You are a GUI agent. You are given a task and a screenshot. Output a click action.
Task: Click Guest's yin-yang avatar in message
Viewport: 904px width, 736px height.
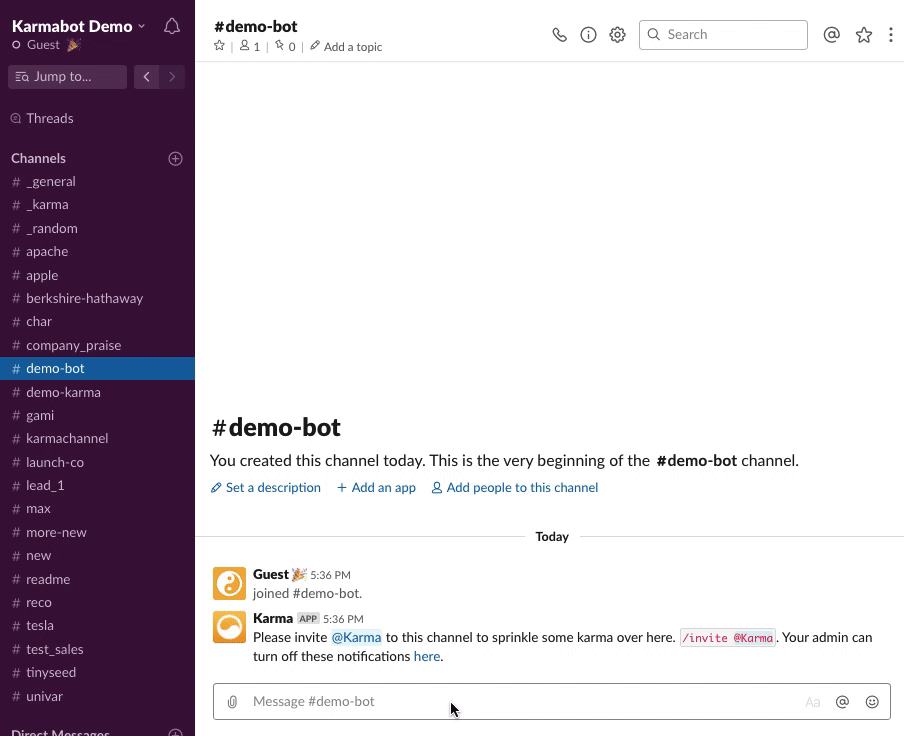click(x=229, y=583)
